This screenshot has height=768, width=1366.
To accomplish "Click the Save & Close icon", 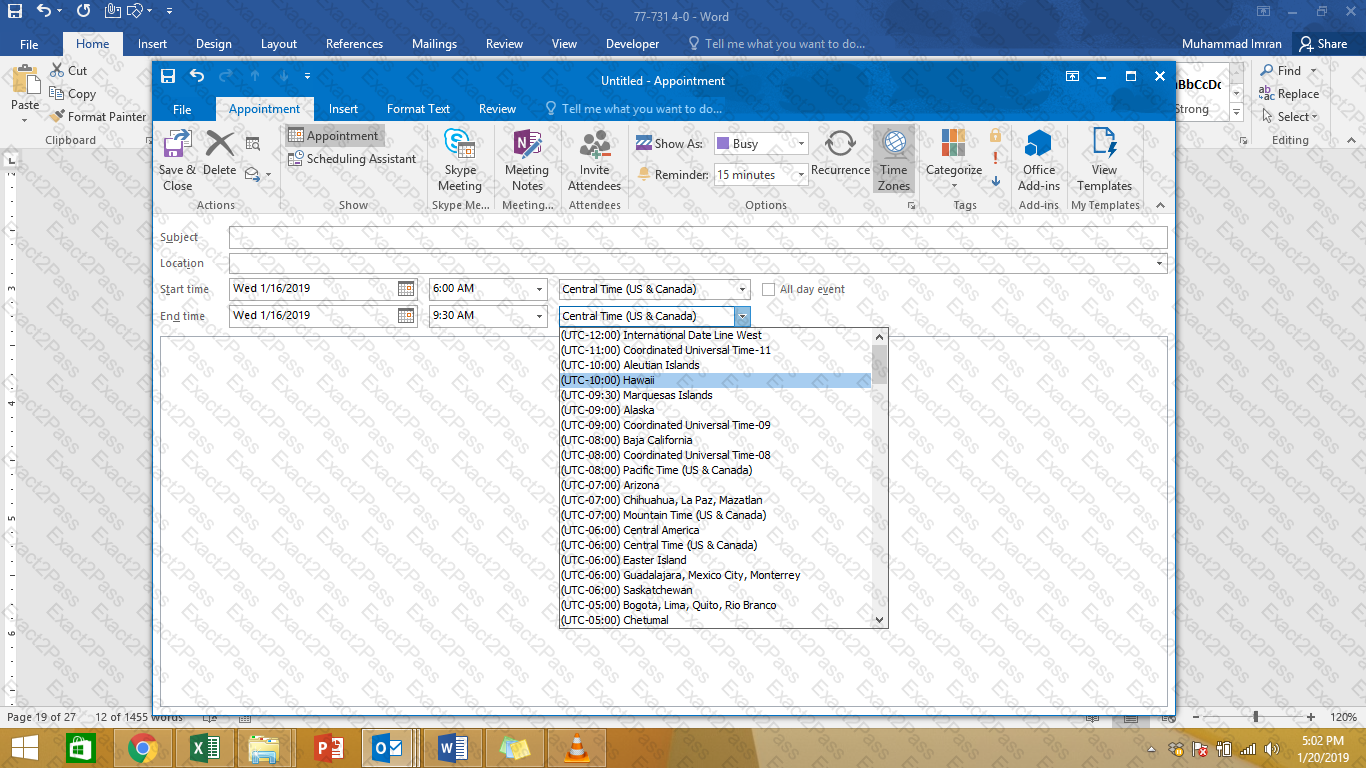I will [x=177, y=160].
